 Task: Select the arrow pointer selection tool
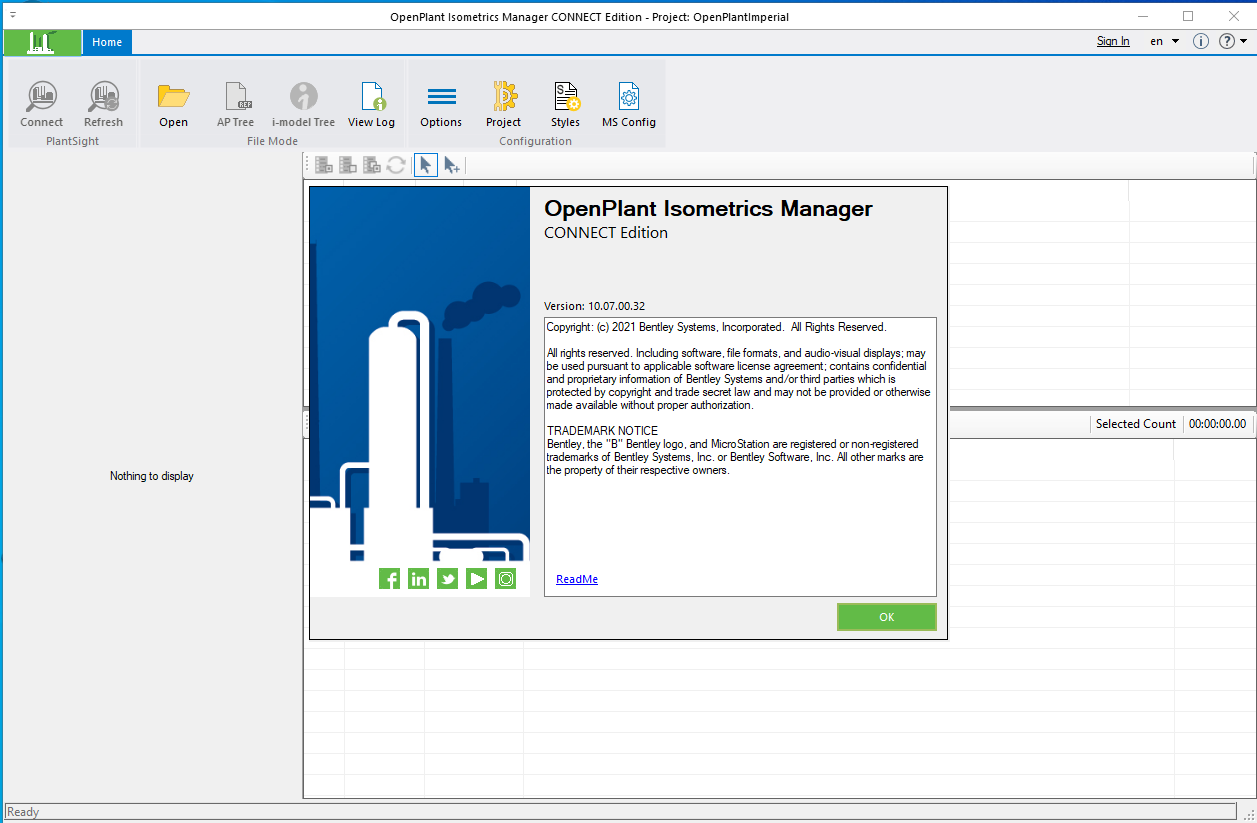click(426, 165)
